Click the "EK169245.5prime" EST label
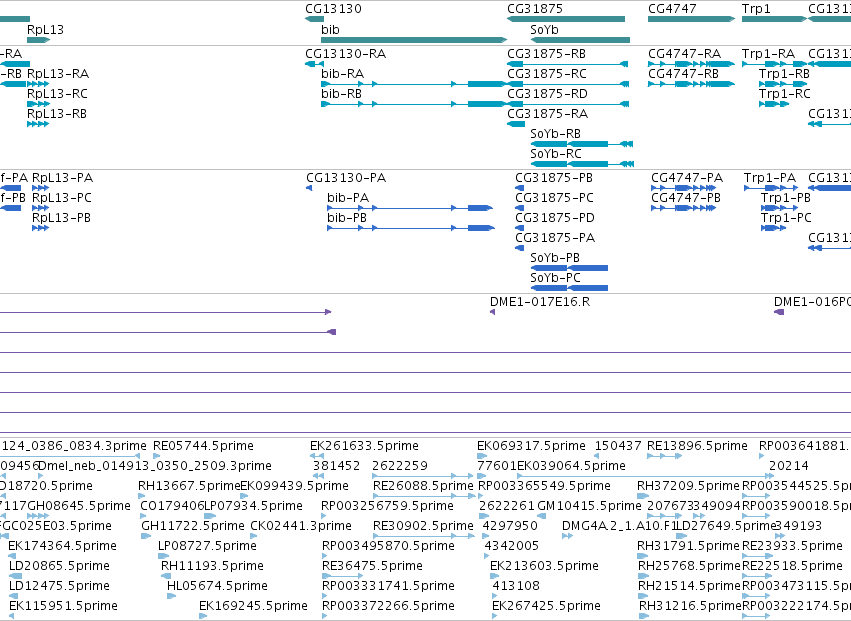The image size is (851, 621). 253,606
